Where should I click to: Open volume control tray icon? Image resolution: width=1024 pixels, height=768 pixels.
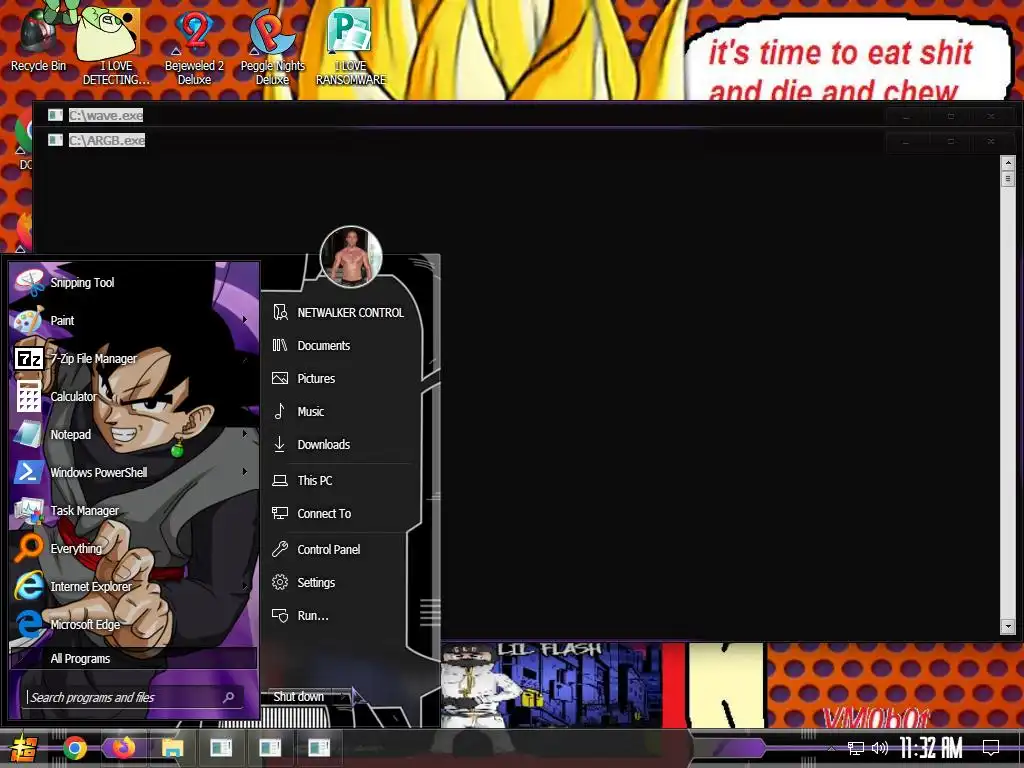point(880,748)
